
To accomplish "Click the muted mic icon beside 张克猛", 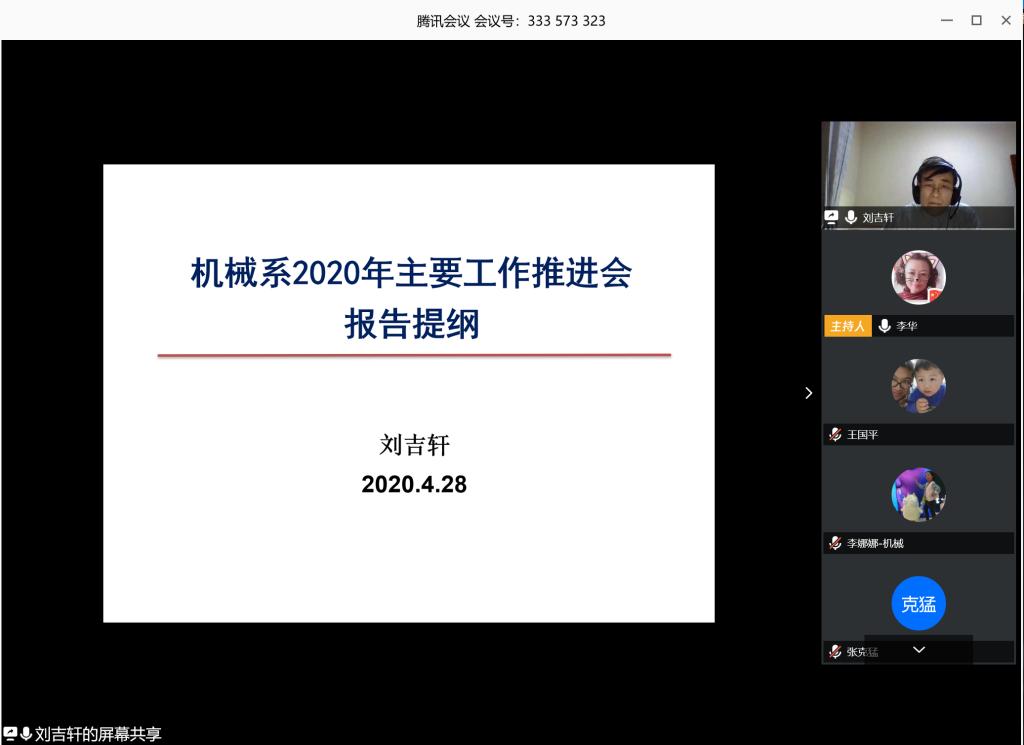I will pyautogui.click(x=835, y=652).
